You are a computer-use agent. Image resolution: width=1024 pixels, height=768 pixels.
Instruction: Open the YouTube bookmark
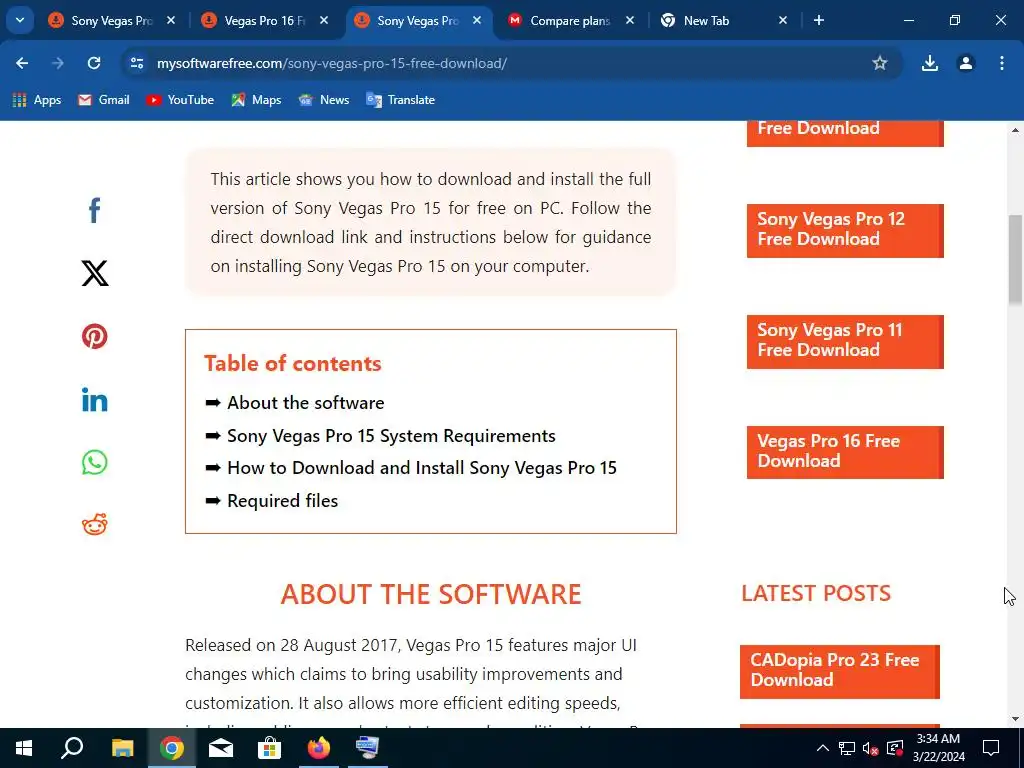point(180,100)
